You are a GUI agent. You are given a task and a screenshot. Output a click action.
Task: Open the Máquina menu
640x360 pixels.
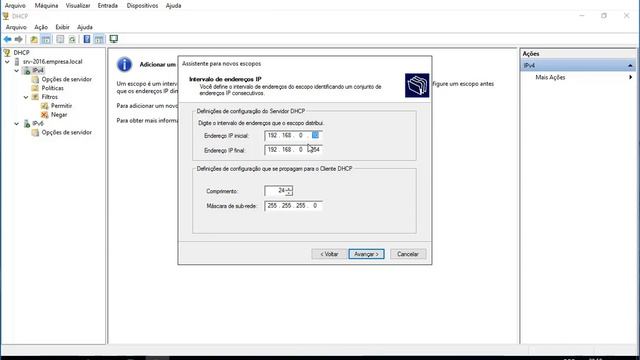pos(46,6)
